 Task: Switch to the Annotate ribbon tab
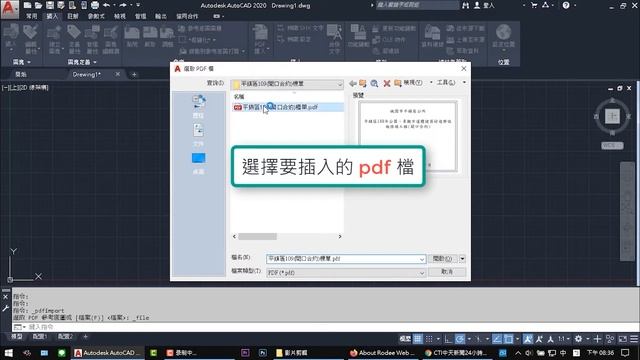click(73, 16)
